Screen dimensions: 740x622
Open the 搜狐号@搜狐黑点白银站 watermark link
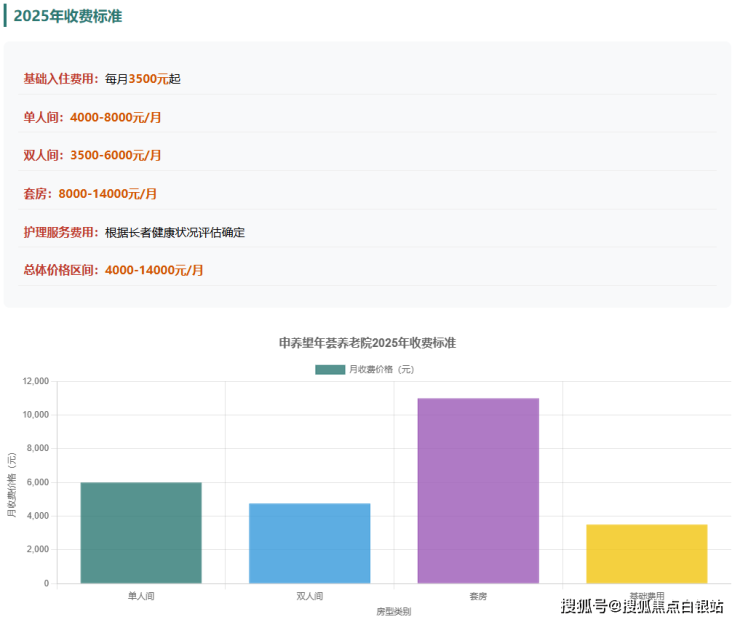pos(642,605)
